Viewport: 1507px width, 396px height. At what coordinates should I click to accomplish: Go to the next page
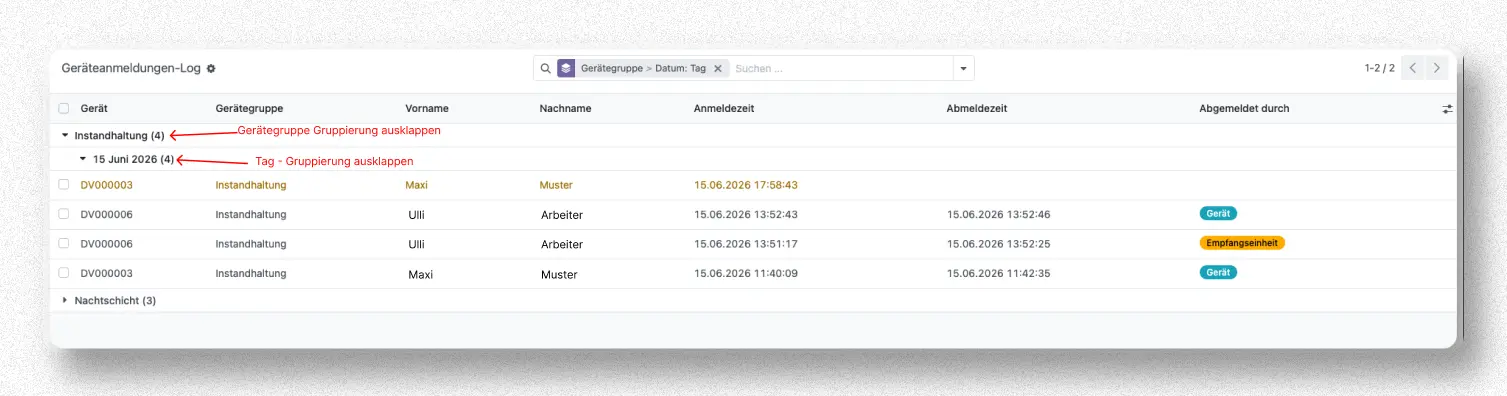(x=1436, y=69)
